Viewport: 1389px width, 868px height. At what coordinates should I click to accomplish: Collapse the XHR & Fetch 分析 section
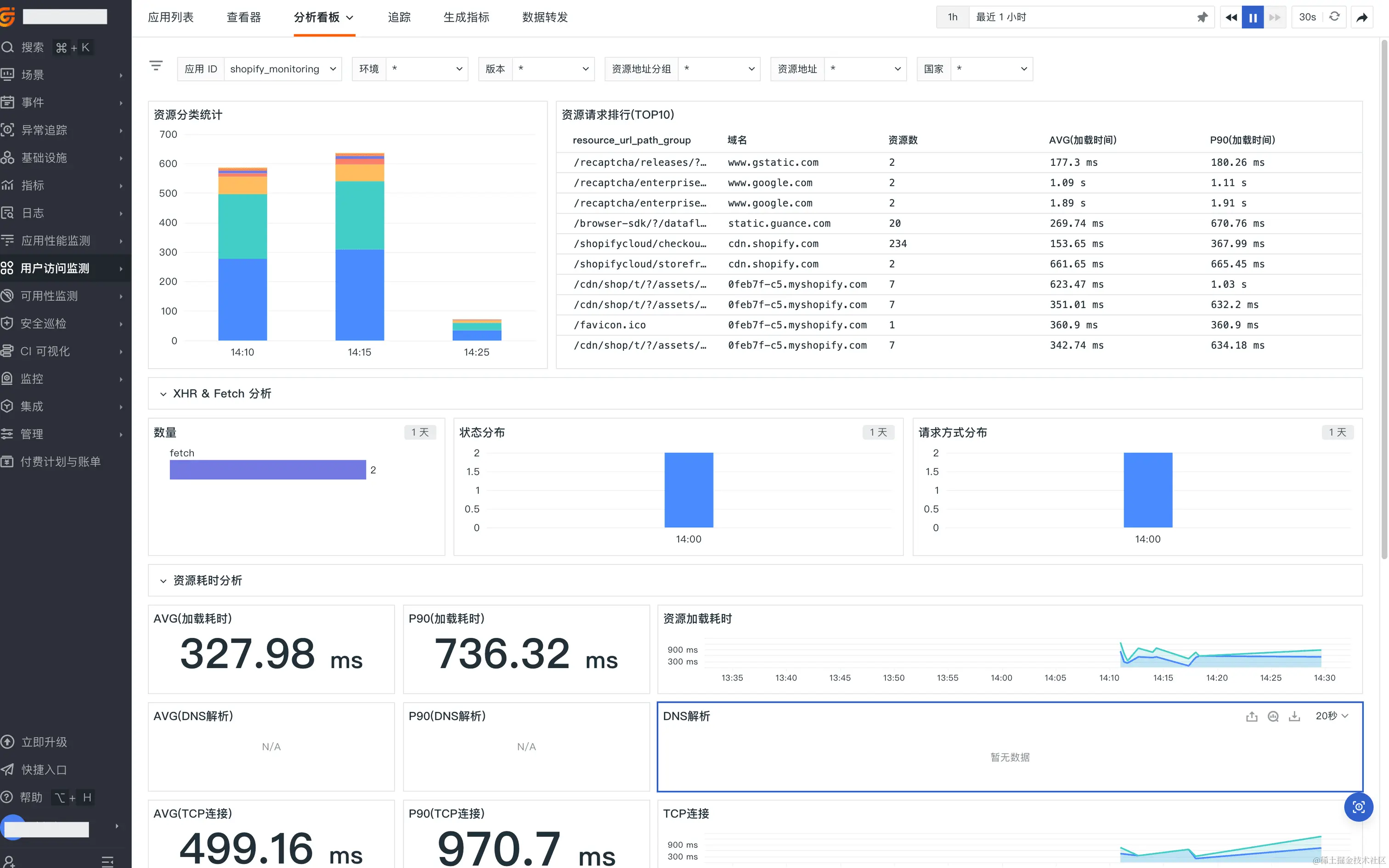pyautogui.click(x=163, y=394)
